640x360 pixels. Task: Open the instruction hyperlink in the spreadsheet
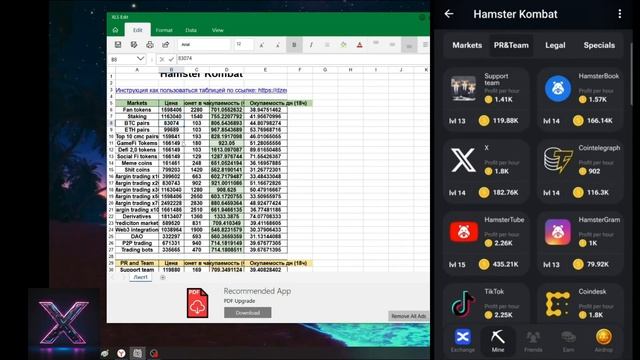pos(201,90)
